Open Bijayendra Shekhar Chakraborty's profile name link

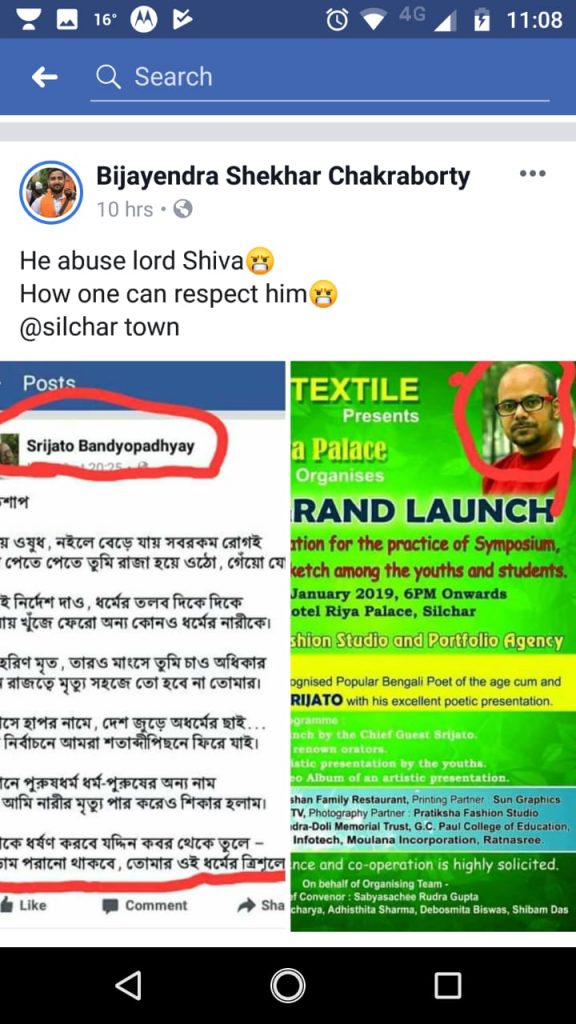283,176
